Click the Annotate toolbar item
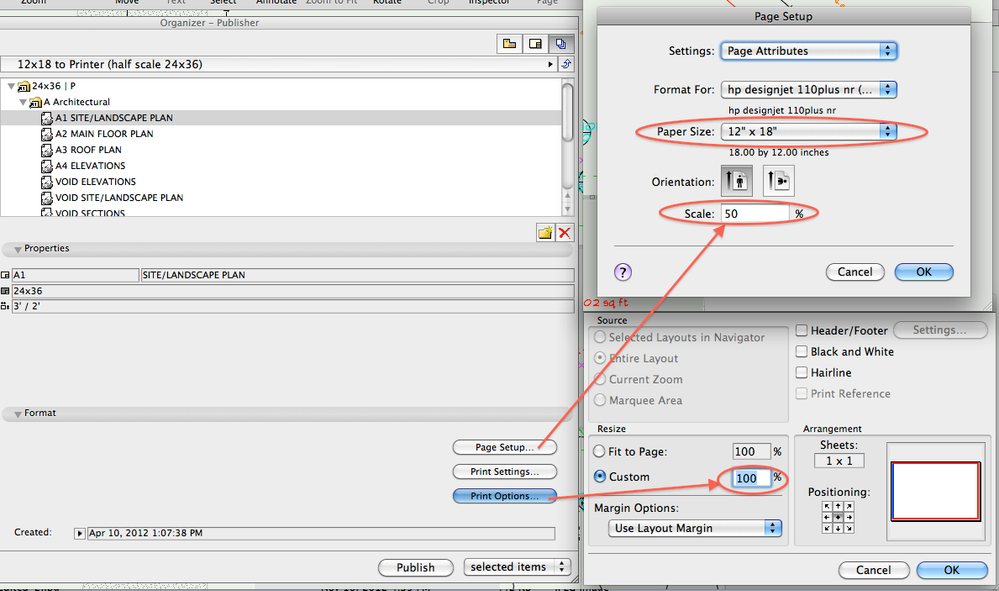 [278, 3]
